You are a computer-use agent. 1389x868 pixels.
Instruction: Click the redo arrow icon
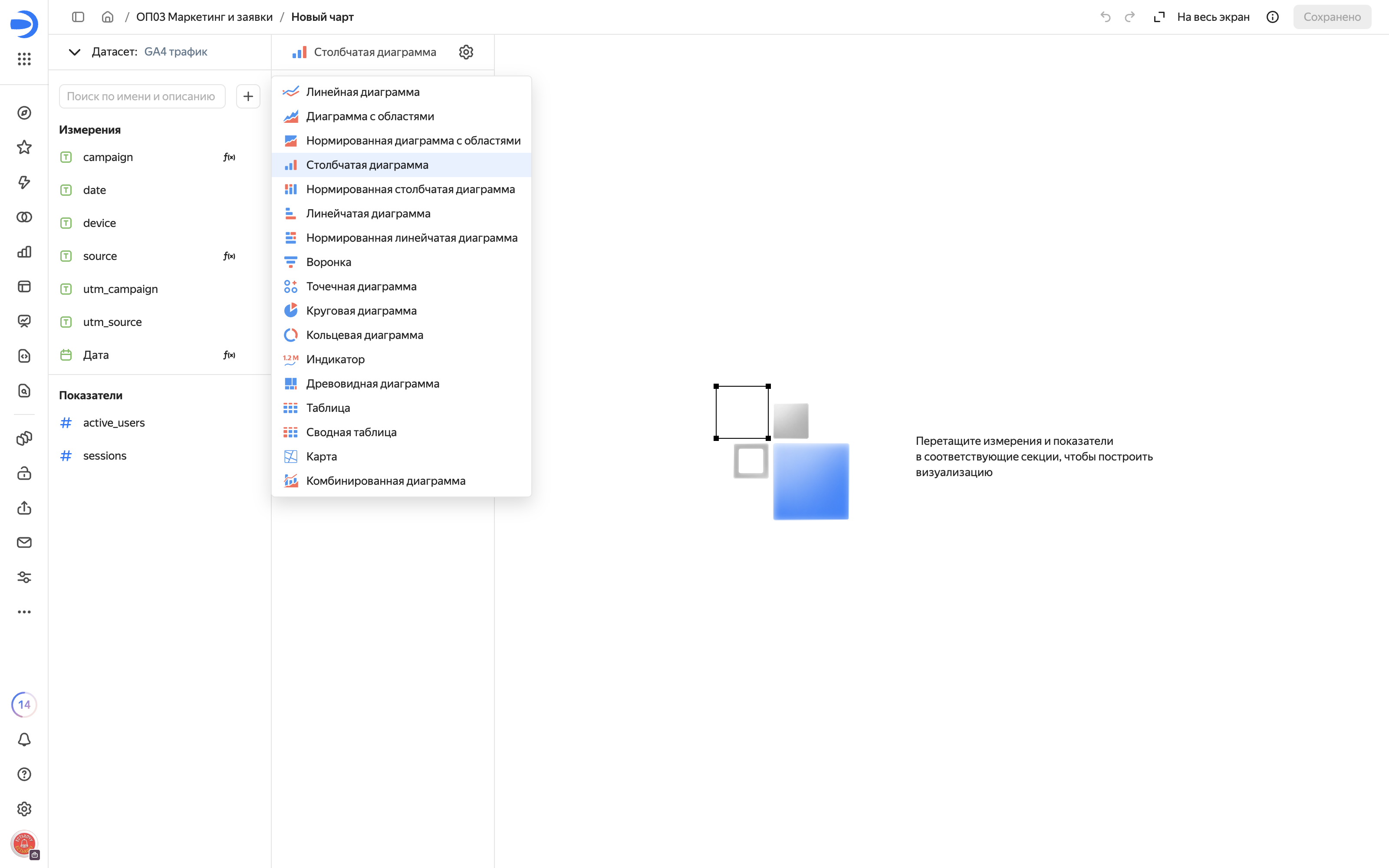coord(1129,17)
